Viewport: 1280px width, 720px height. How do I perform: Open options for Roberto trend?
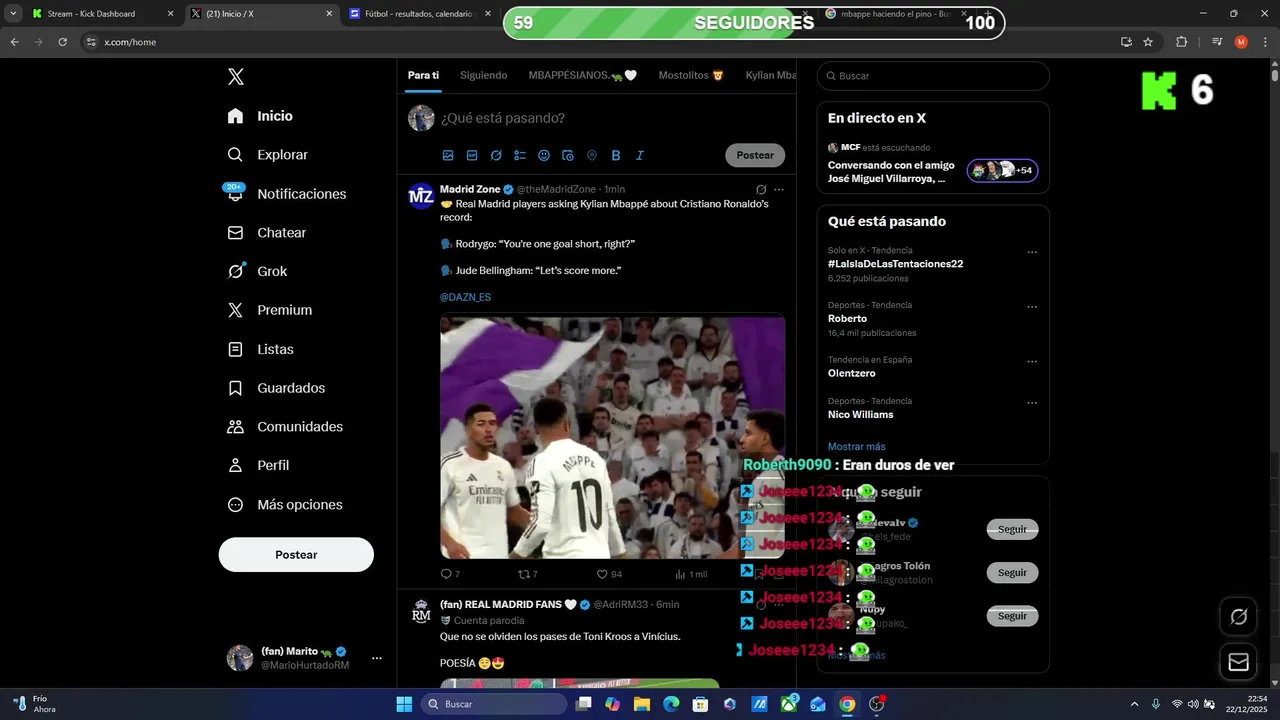1032,307
